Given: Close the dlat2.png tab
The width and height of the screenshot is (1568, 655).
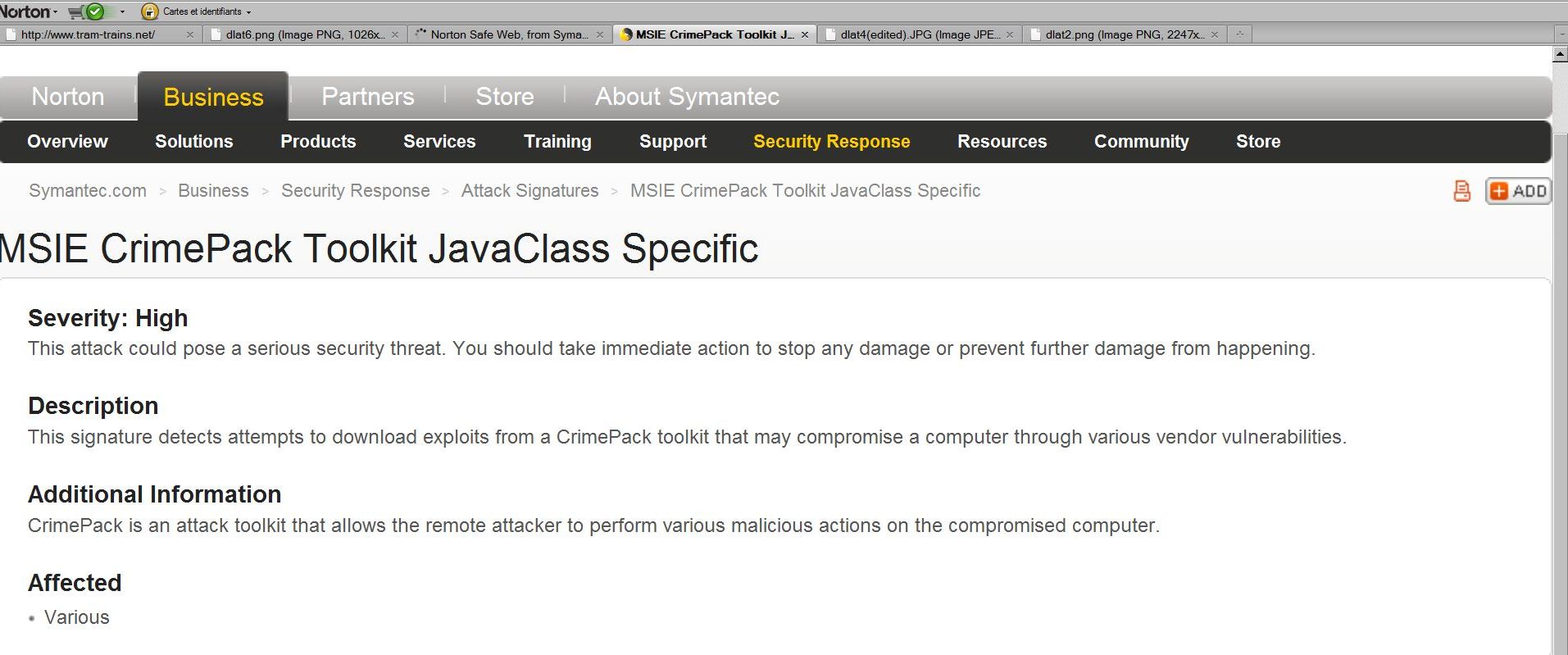Looking at the screenshot, I should [x=1215, y=34].
